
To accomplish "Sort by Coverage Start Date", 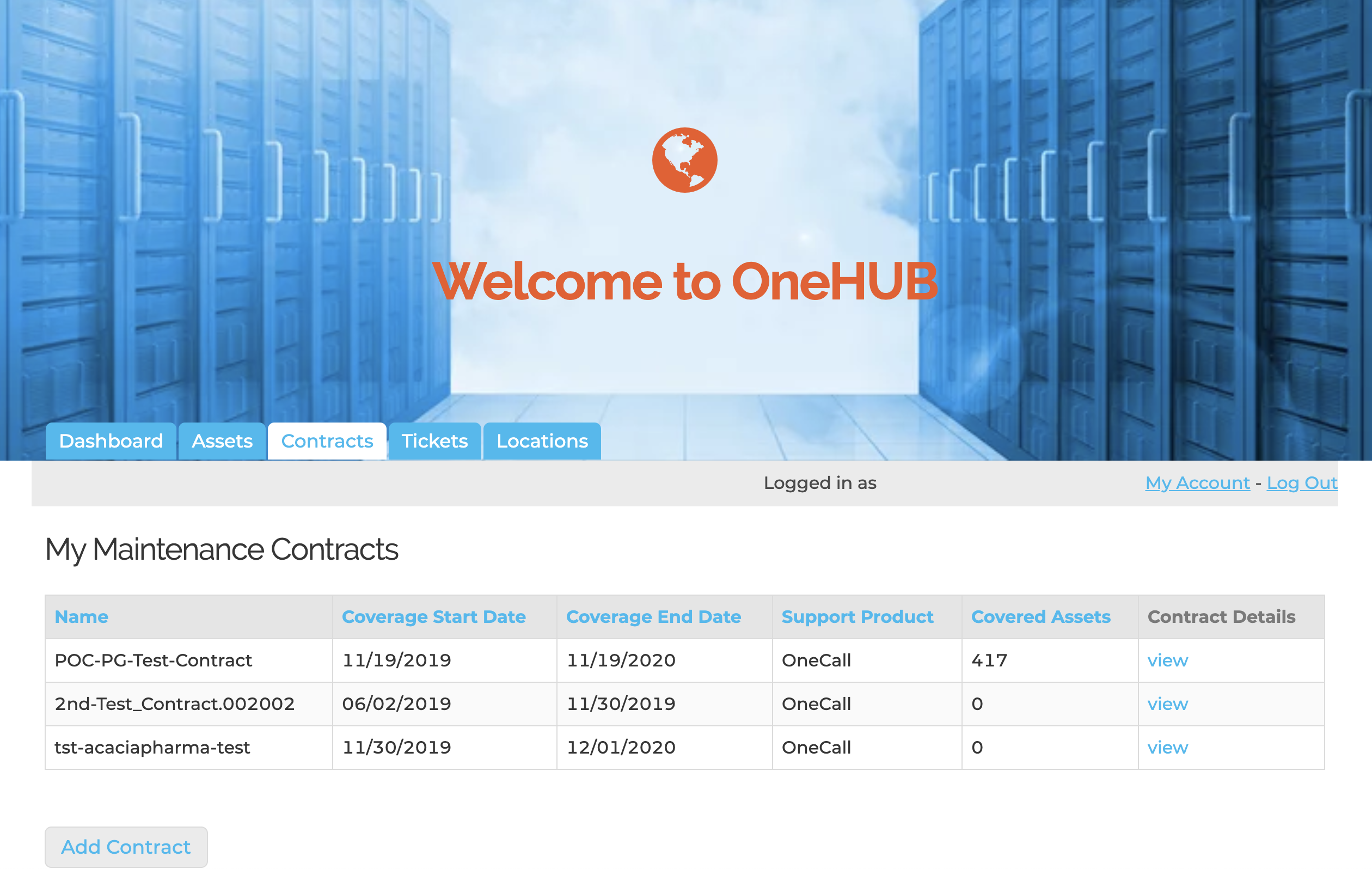I will pos(434,616).
